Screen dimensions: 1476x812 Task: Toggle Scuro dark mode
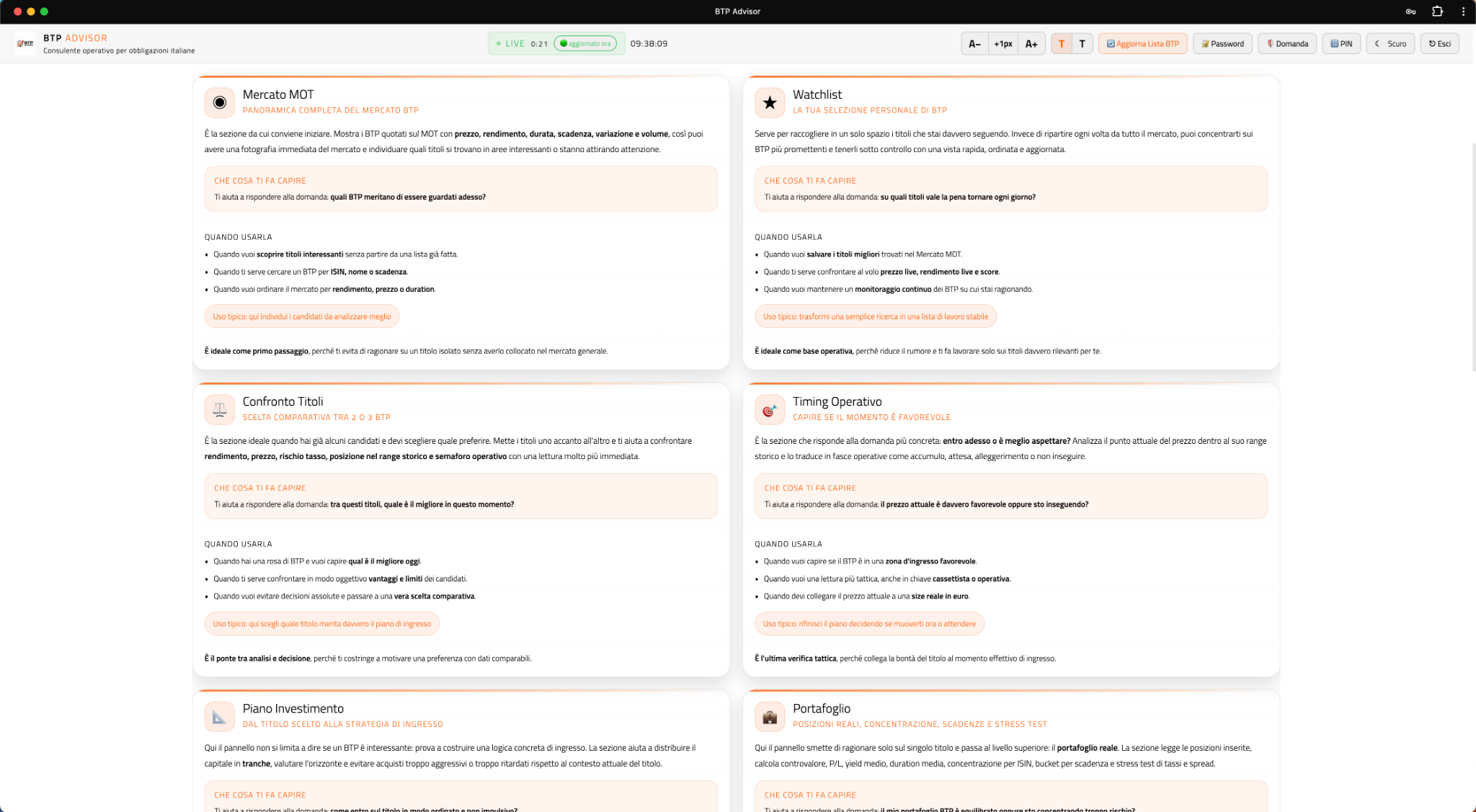coord(1390,43)
